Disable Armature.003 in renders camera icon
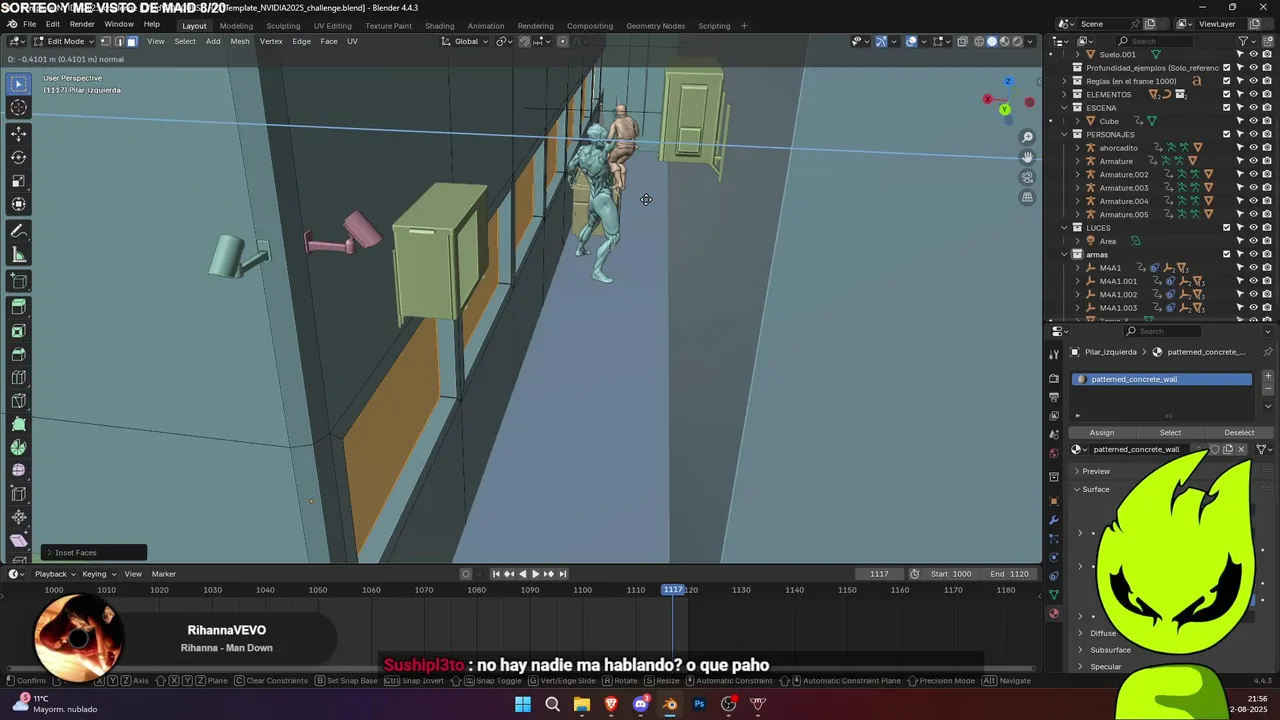 (1267, 187)
